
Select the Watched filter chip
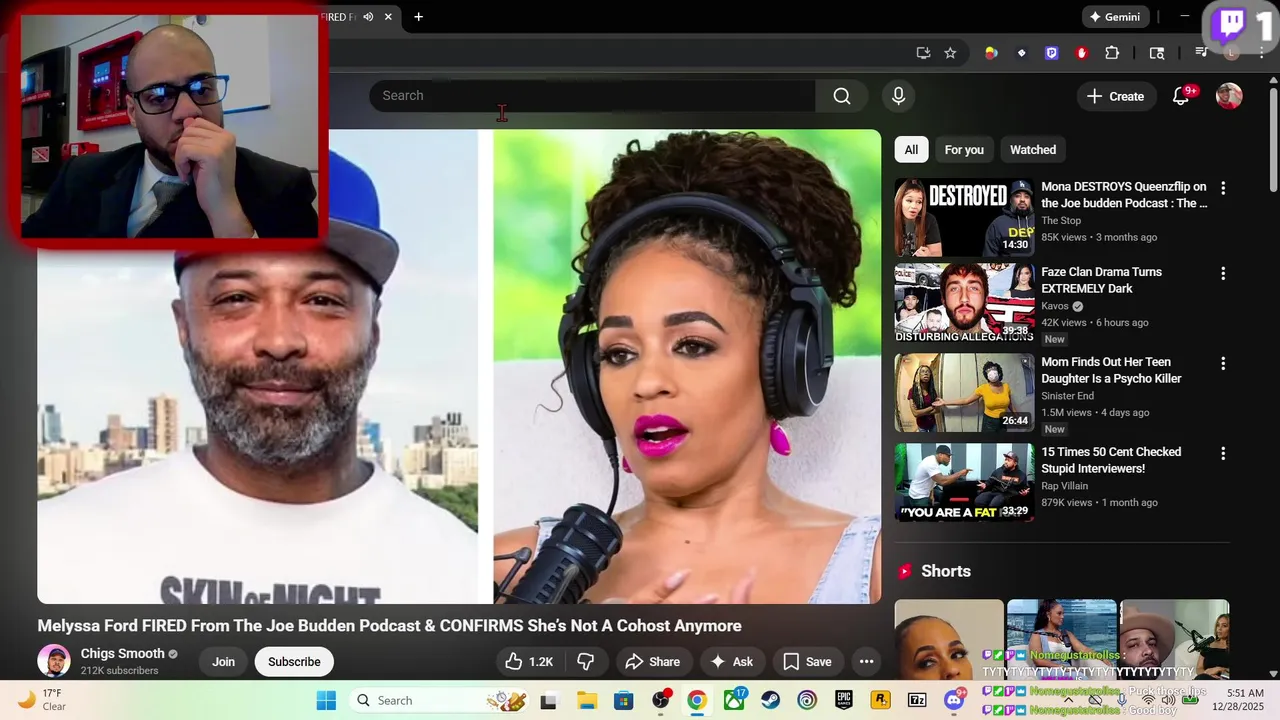(1033, 150)
